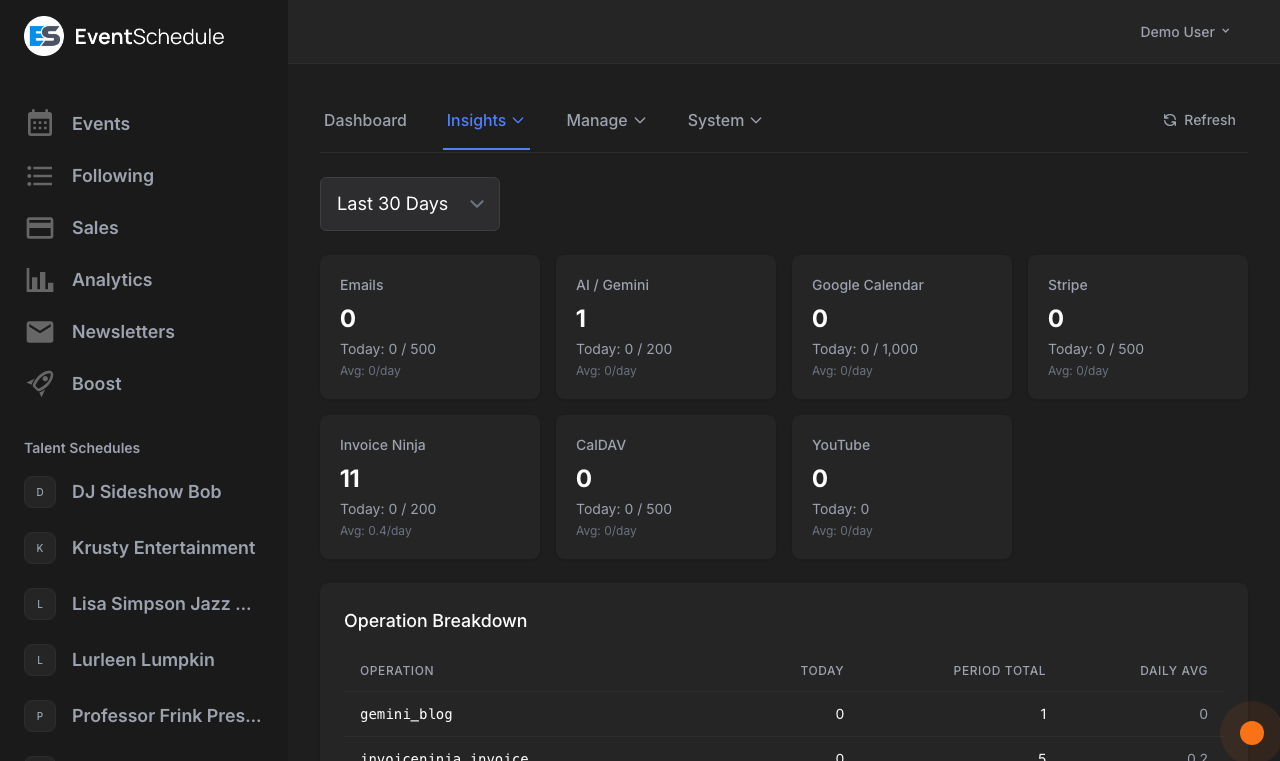Expand the System tab chevron

pos(756,120)
